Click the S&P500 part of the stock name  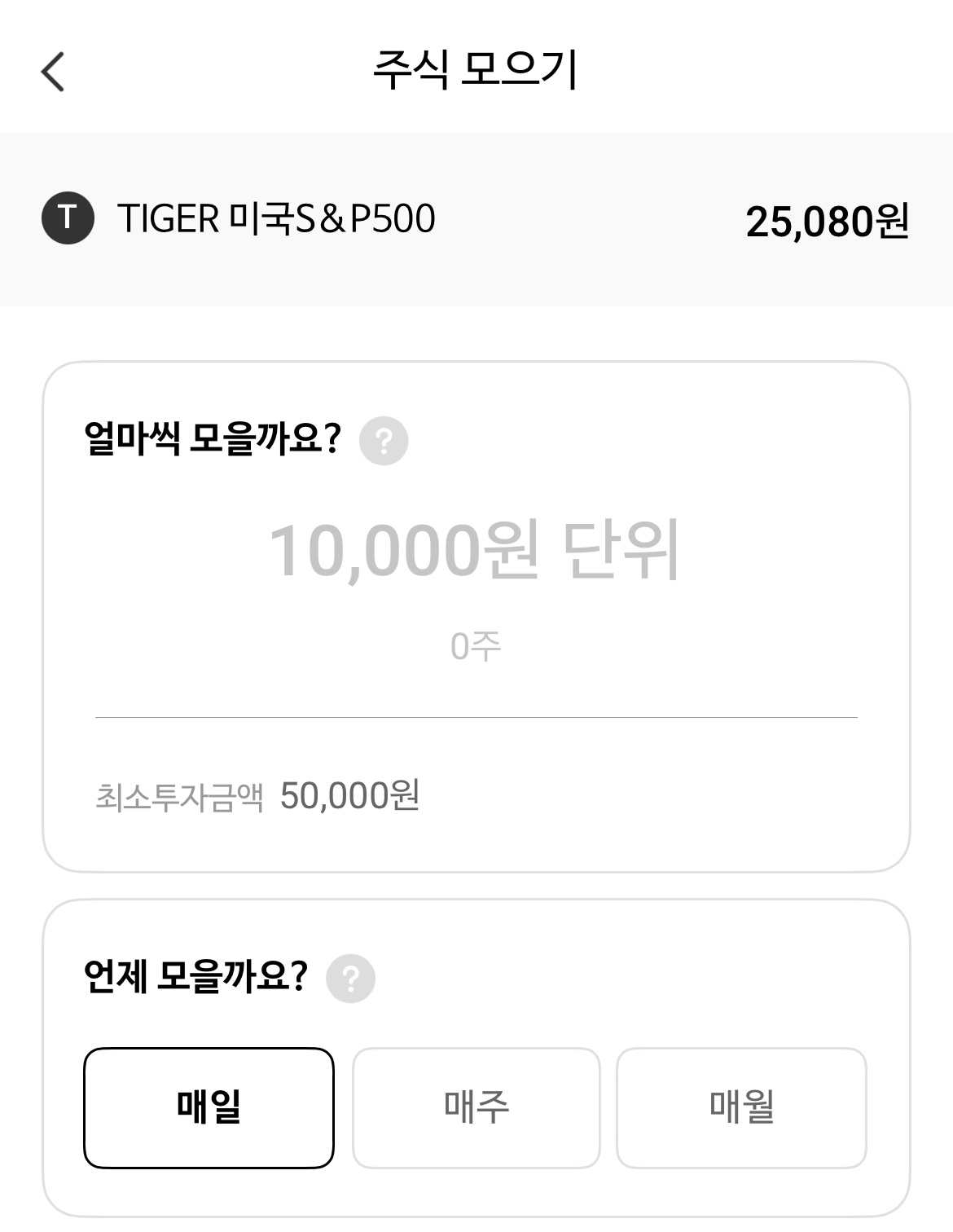[x=365, y=218]
